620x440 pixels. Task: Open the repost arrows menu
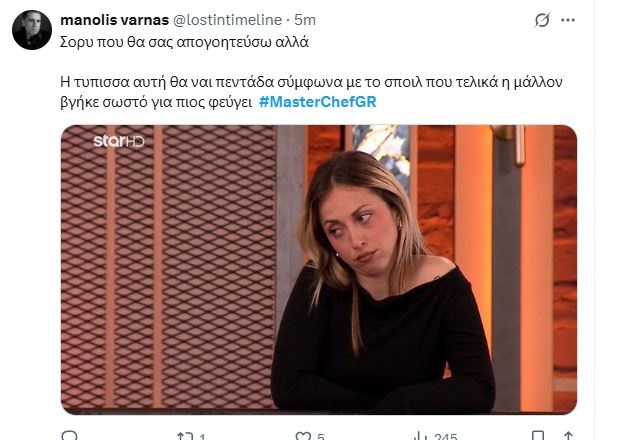pos(183,436)
